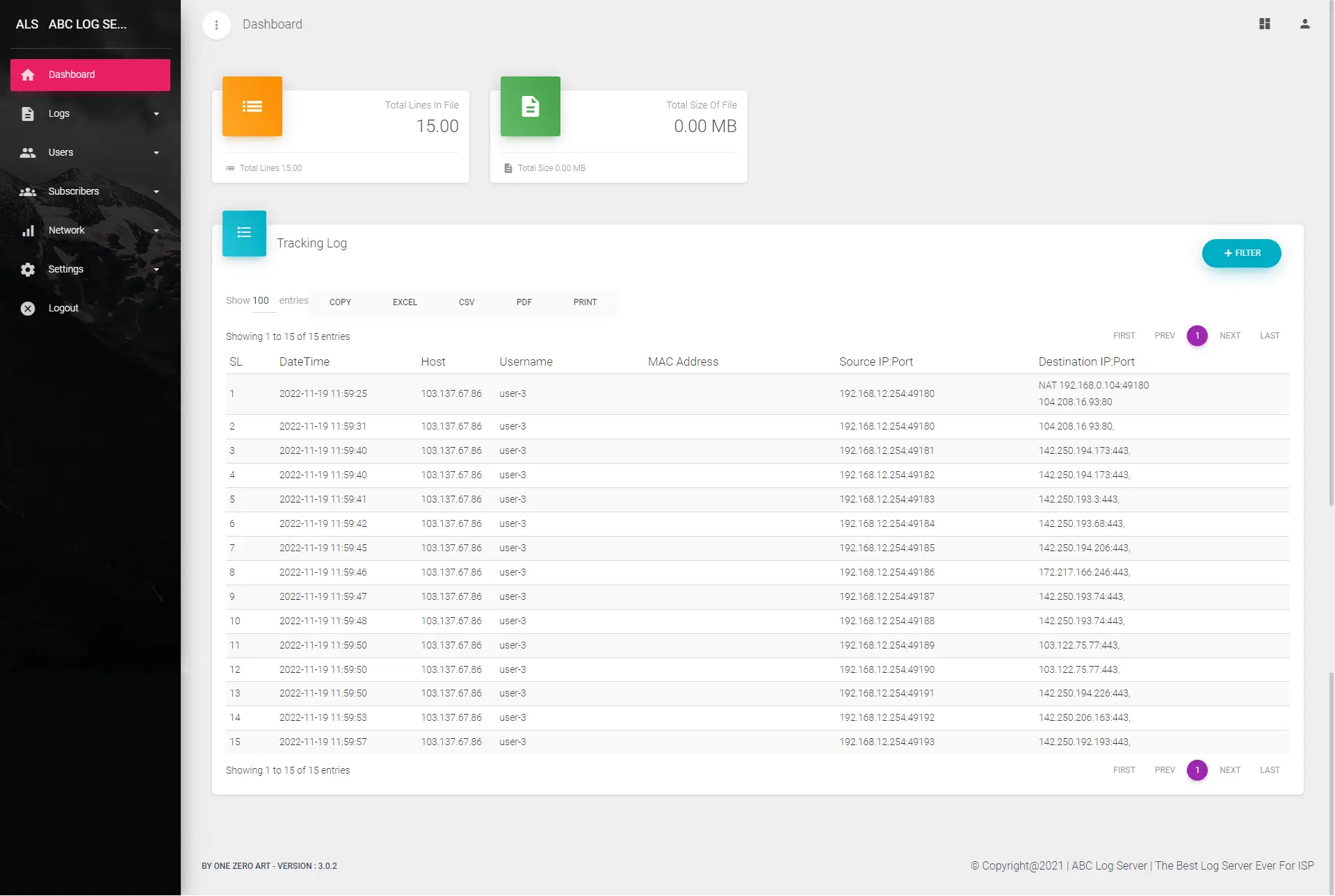This screenshot has width=1335, height=896.
Task: Open the Network bar-chart icon
Action: click(x=28, y=230)
